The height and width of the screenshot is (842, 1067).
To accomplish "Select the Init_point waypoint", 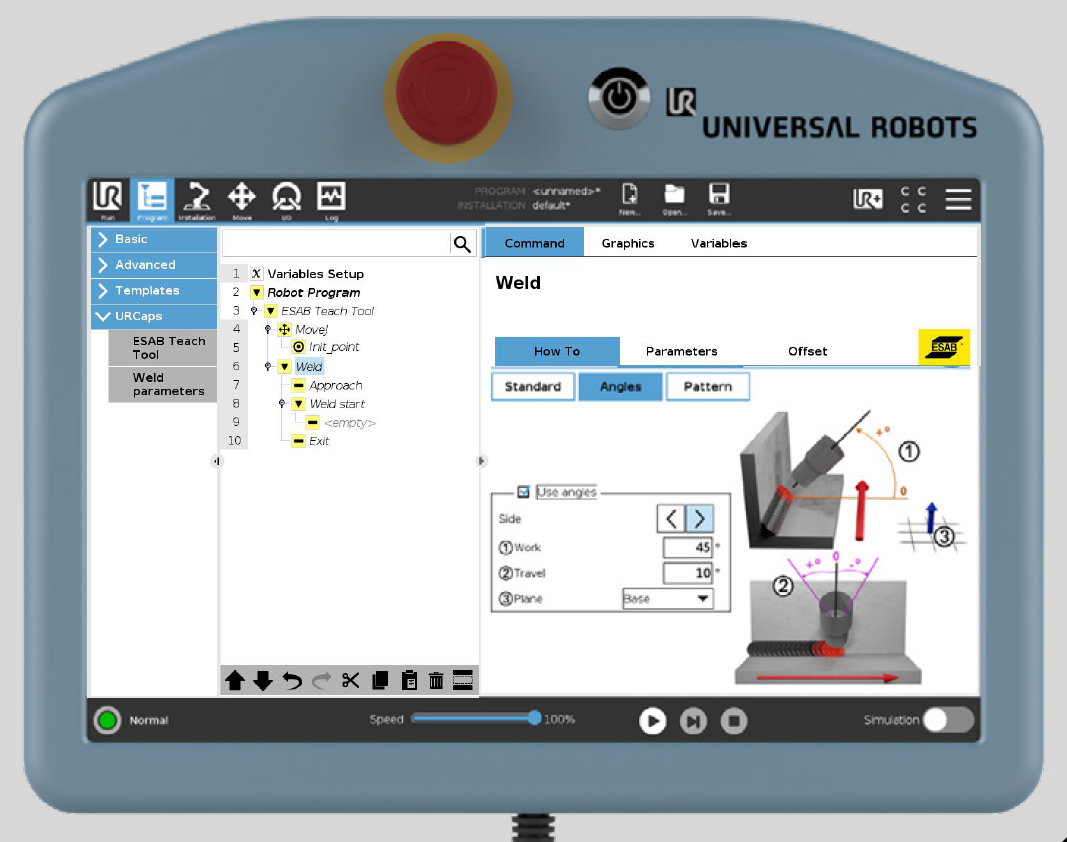I will tap(334, 347).
